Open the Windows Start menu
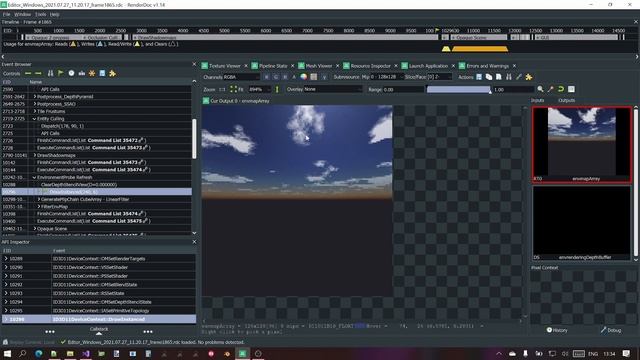 click(x=7, y=353)
